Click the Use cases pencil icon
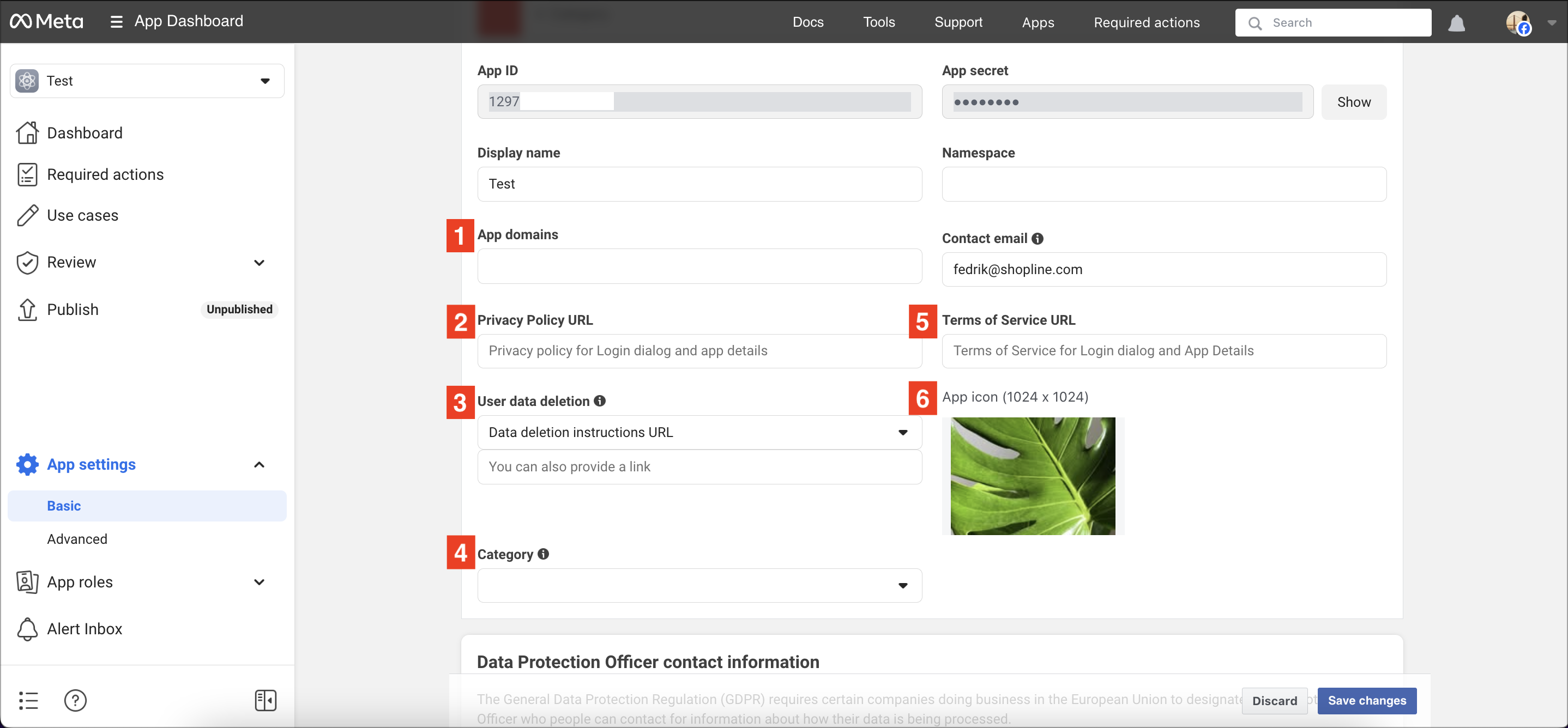Viewport: 1568px width, 728px height. pyautogui.click(x=27, y=215)
